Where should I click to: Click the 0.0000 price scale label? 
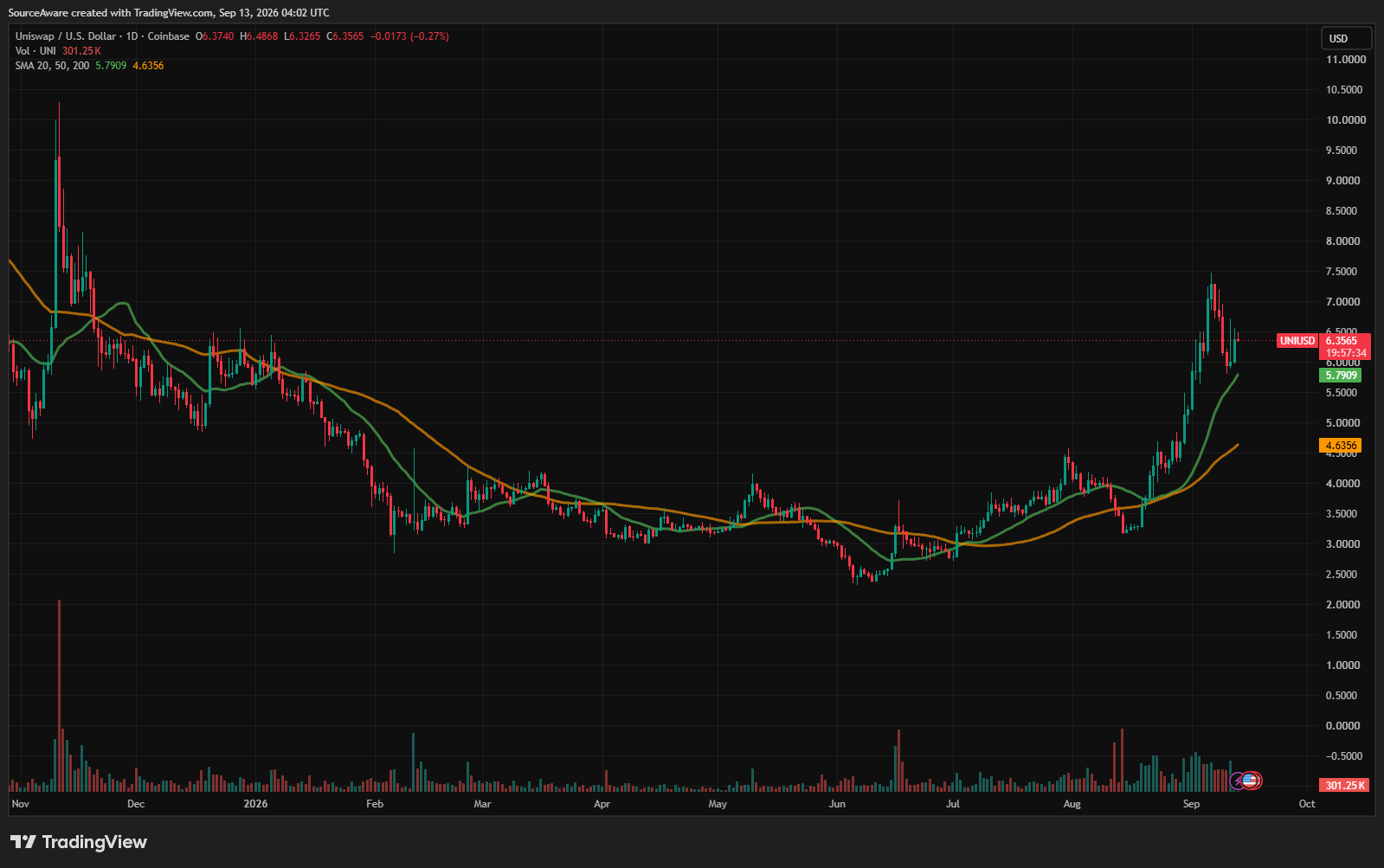point(1343,726)
